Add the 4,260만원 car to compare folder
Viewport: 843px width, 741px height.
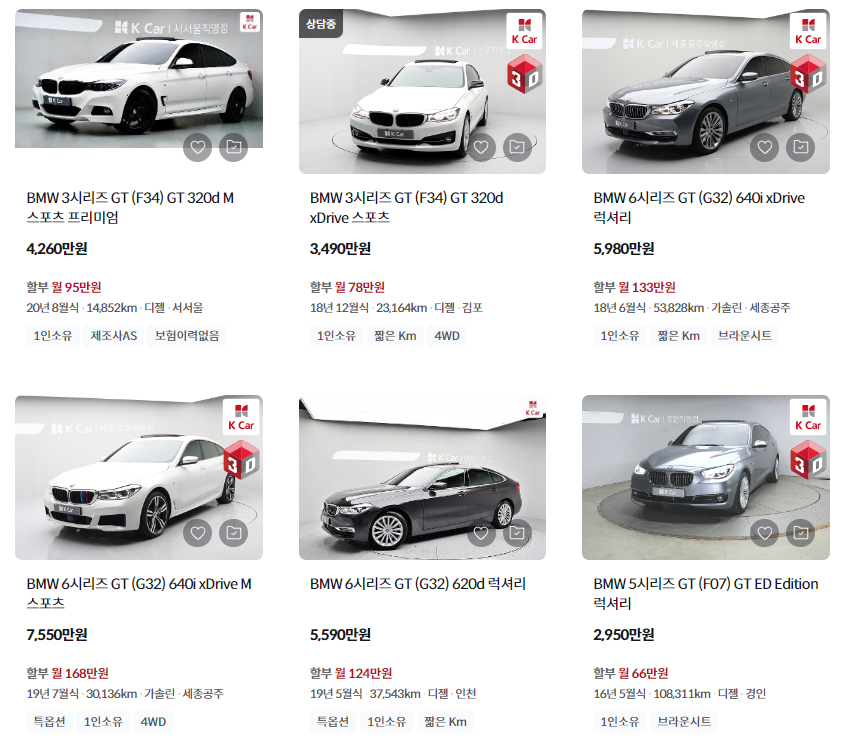(x=233, y=147)
